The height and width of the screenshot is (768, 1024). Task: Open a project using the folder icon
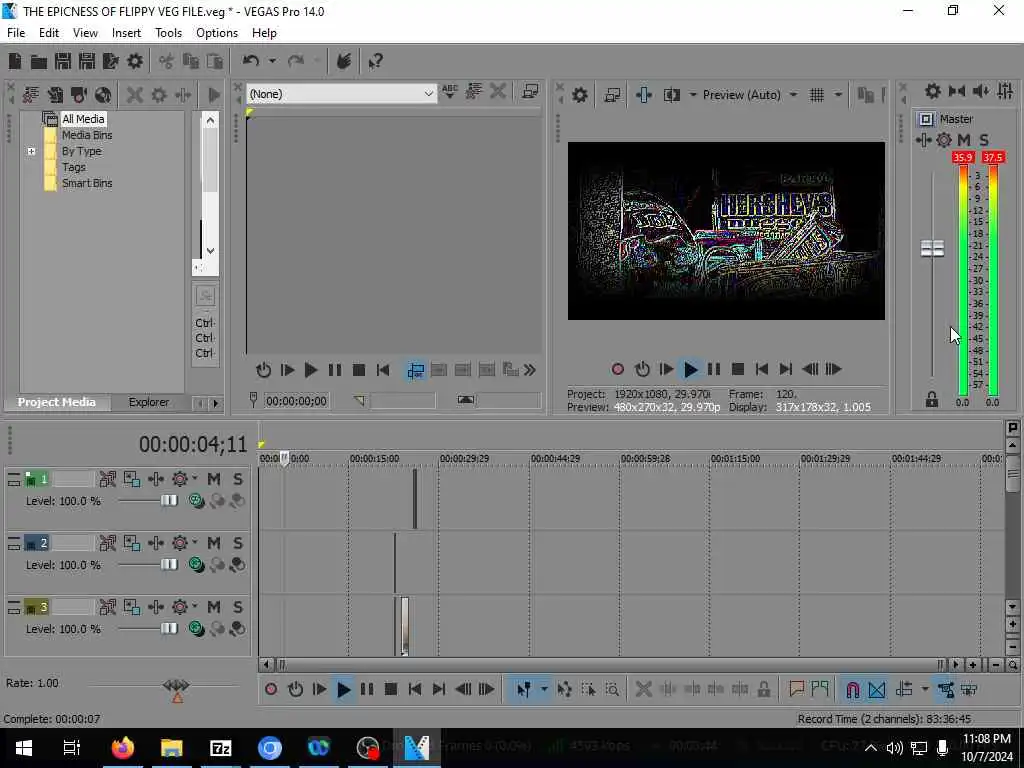point(39,61)
